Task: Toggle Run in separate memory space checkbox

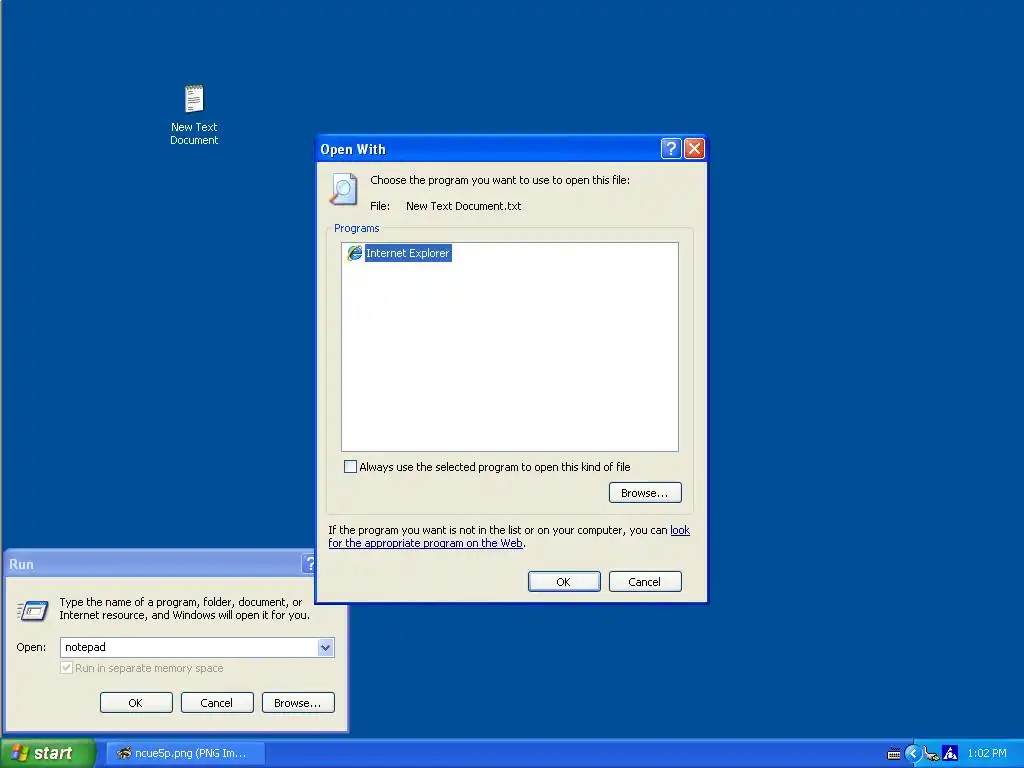Action: (66, 667)
